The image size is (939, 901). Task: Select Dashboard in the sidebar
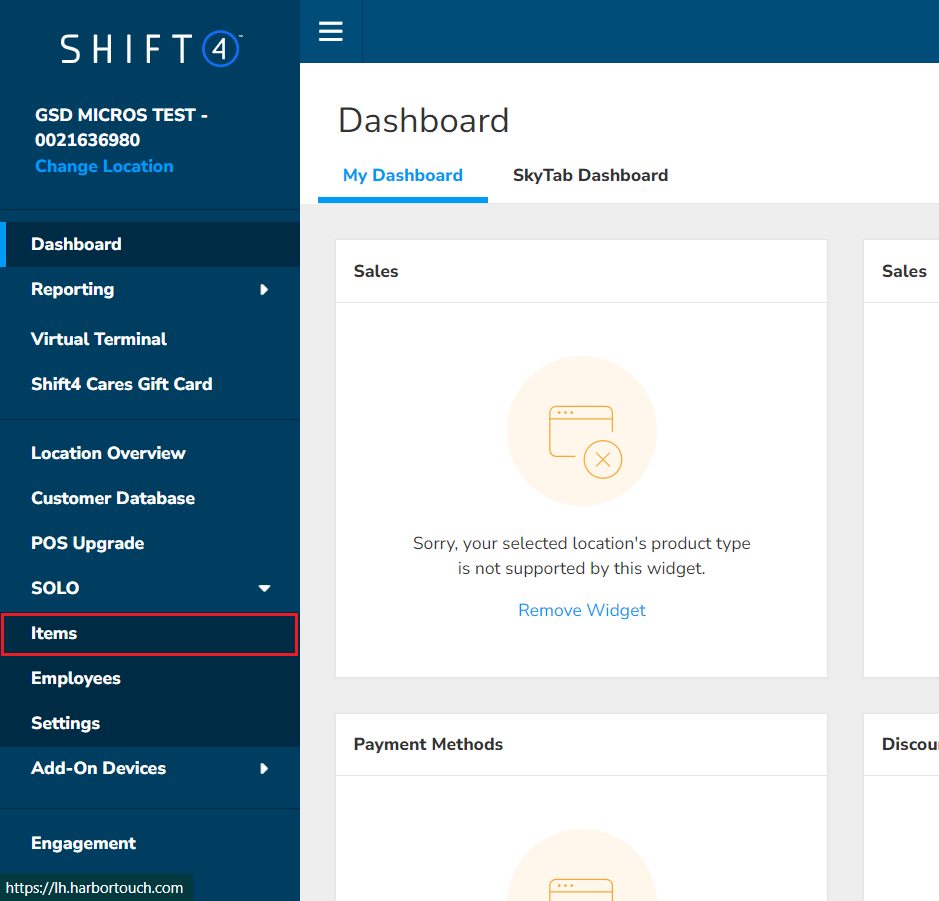pos(76,243)
